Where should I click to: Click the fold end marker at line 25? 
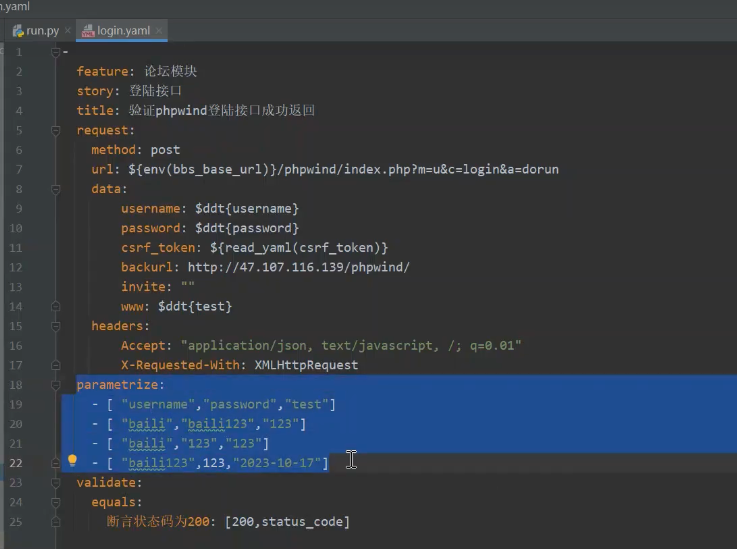tap(55, 522)
